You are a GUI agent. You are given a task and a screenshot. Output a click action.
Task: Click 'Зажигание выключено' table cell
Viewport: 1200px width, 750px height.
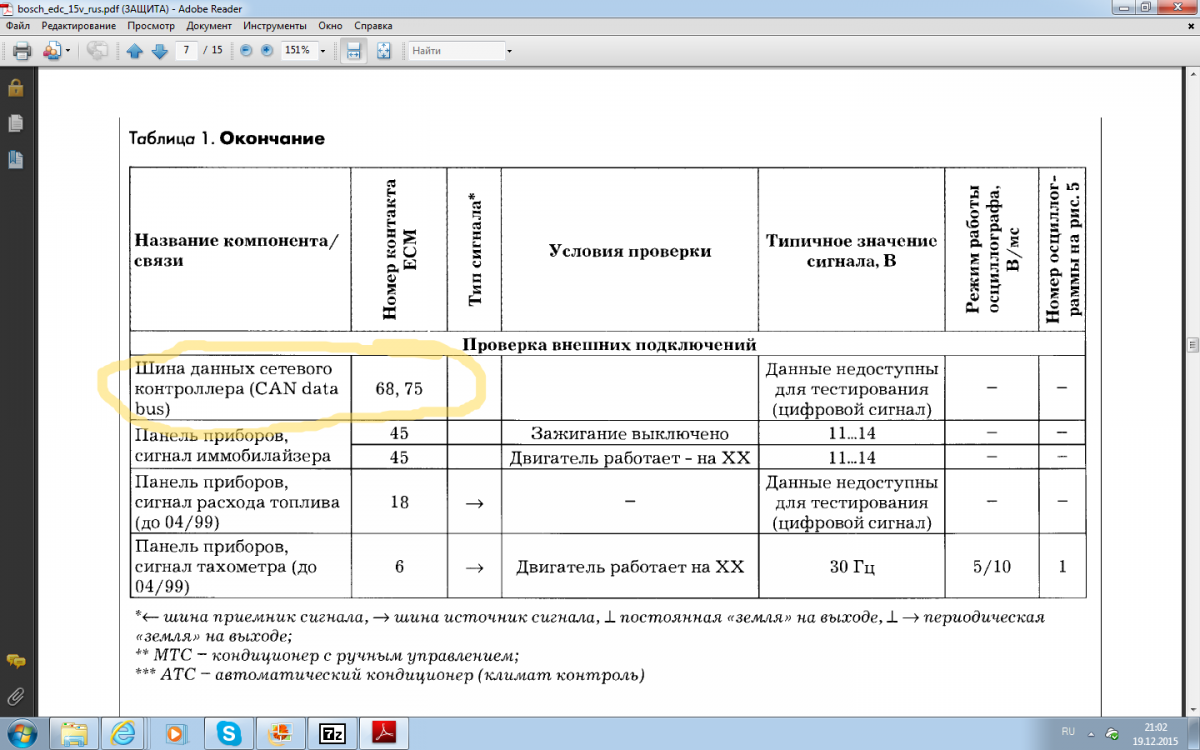[629, 433]
